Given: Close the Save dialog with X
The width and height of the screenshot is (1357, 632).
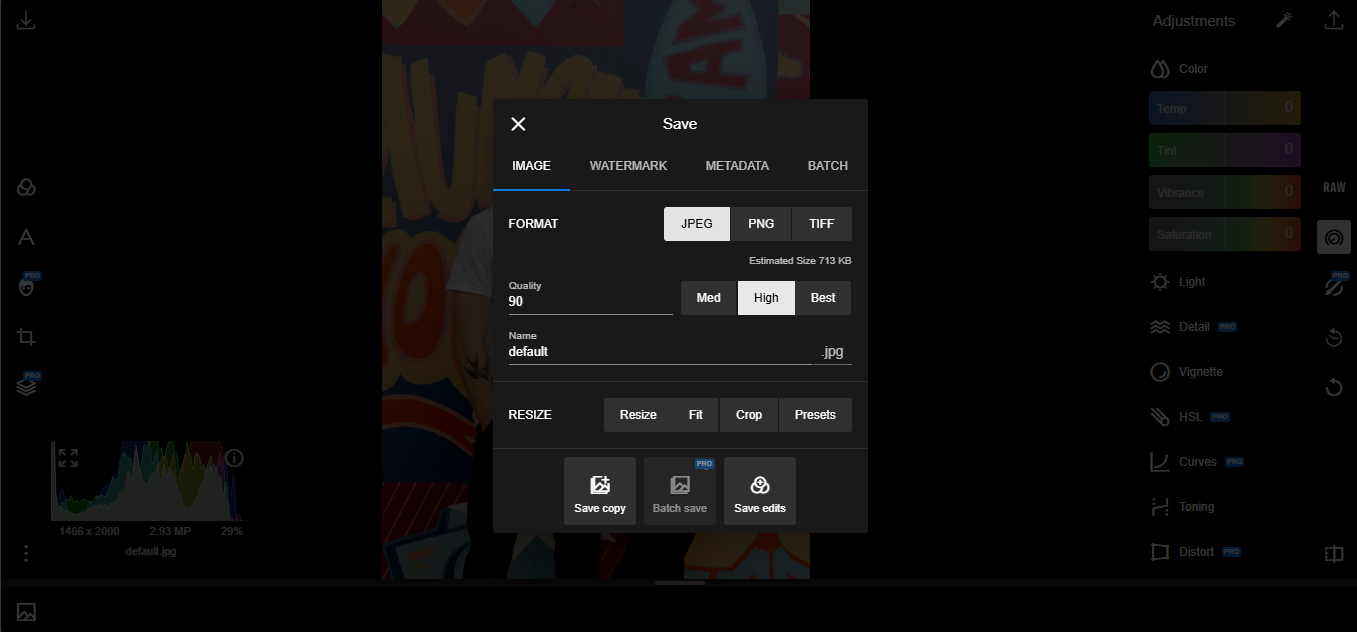Looking at the screenshot, I should [x=518, y=124].
